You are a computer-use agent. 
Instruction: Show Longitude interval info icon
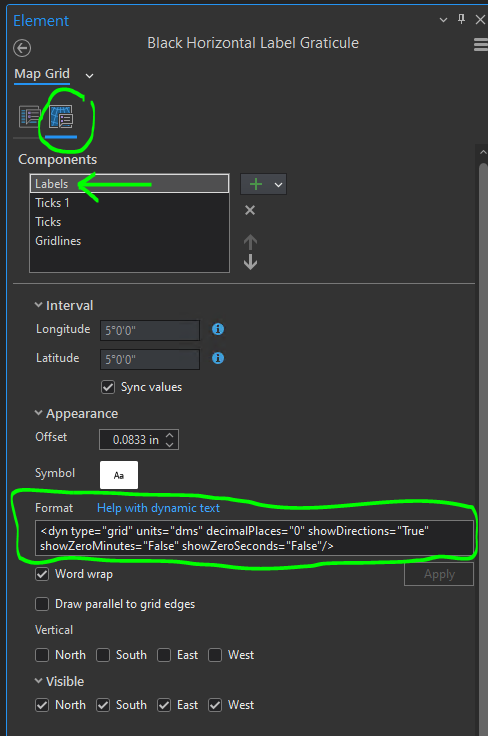(218, 329)
